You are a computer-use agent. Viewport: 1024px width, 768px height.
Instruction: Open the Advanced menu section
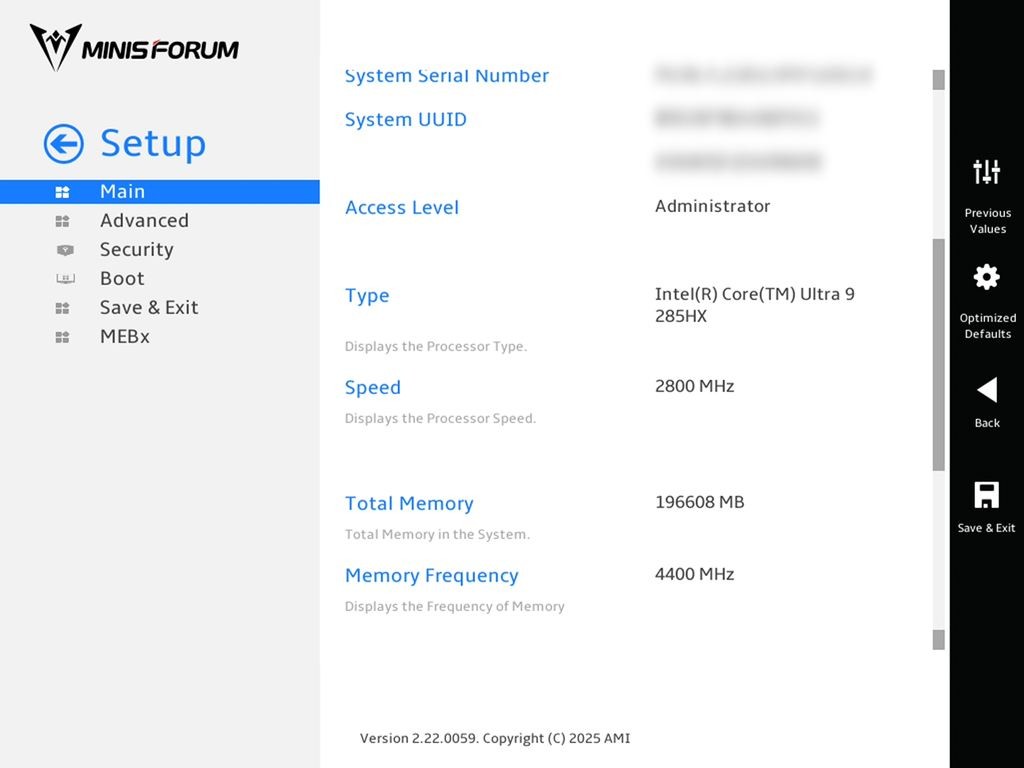144,221
